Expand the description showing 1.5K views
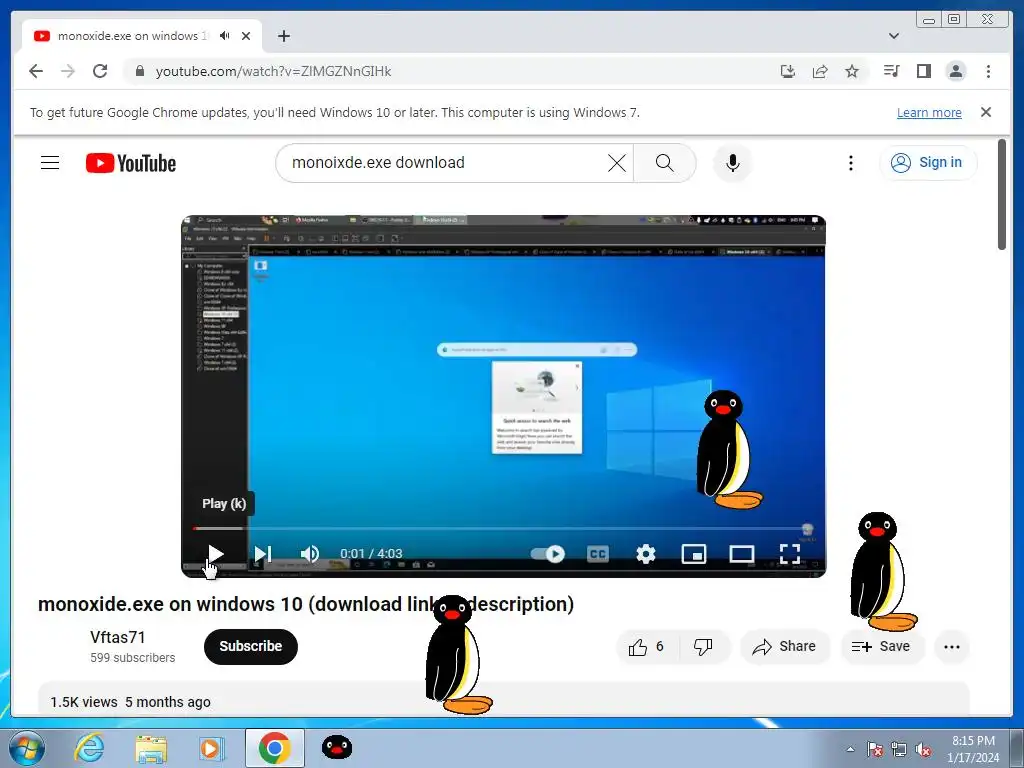The height and width of the screenshot is (768, 1024). (503, 699)
